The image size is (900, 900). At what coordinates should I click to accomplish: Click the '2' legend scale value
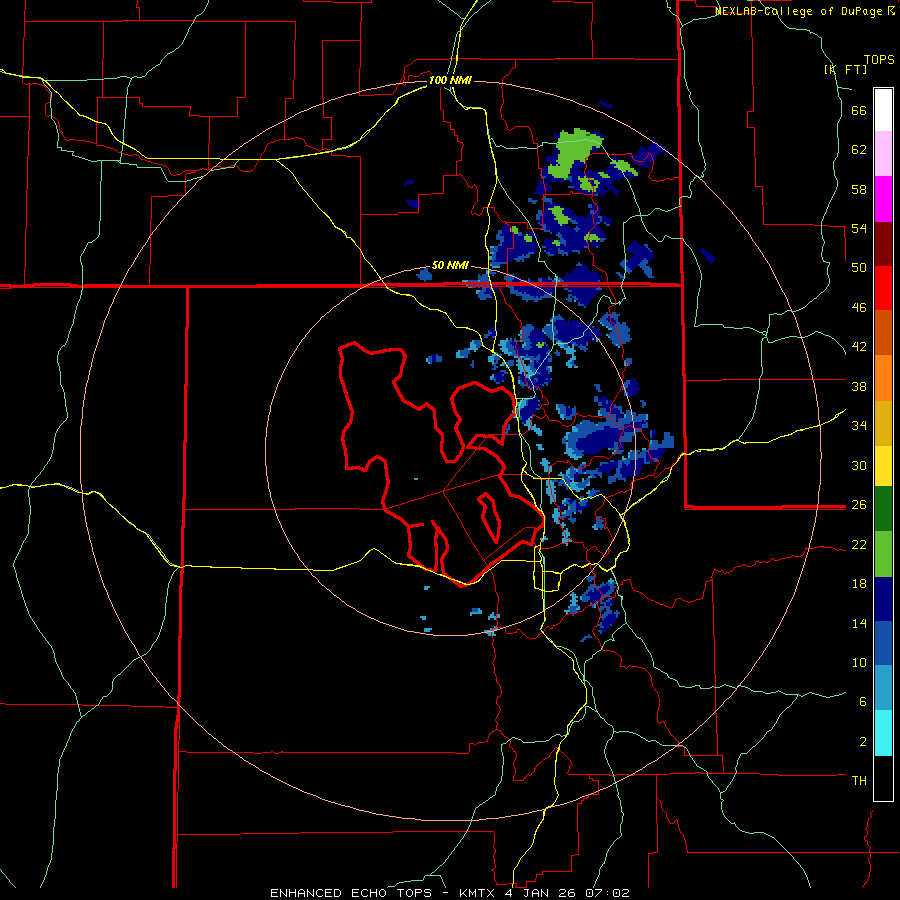(863, 742)
